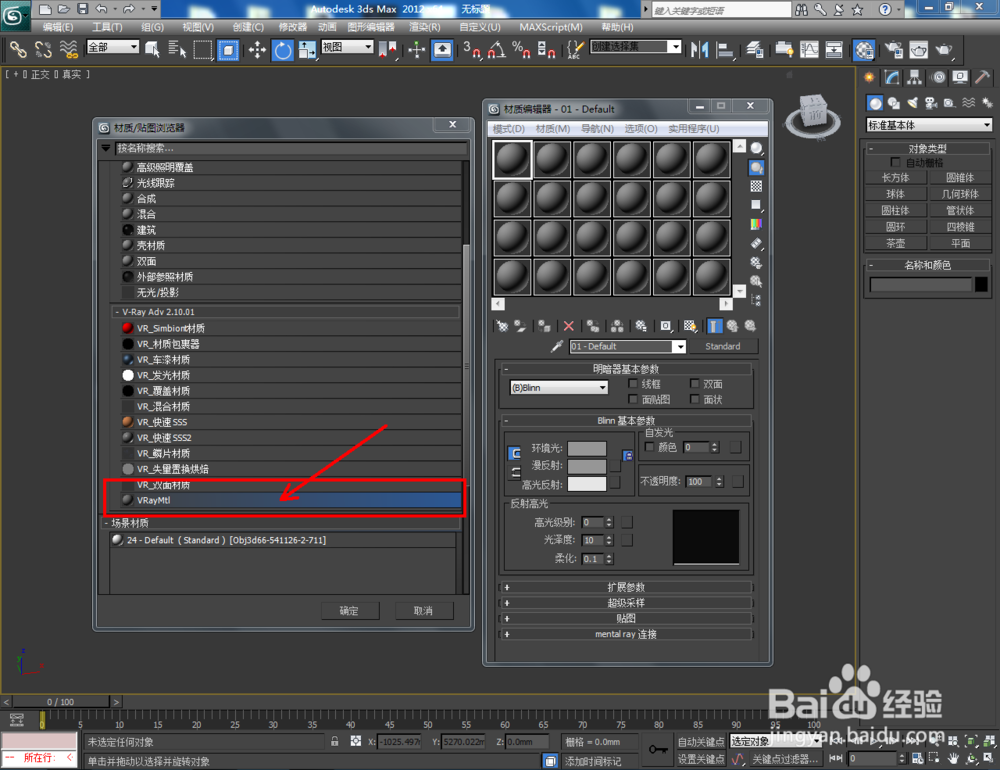Open the 01 - Default material name dropdown
Screen dimensions: 1000x770
pos(628,346)
